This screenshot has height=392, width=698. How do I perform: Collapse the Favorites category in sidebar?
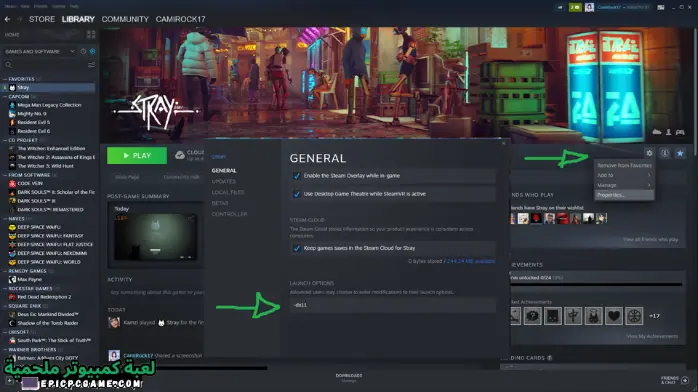point(5,79)
